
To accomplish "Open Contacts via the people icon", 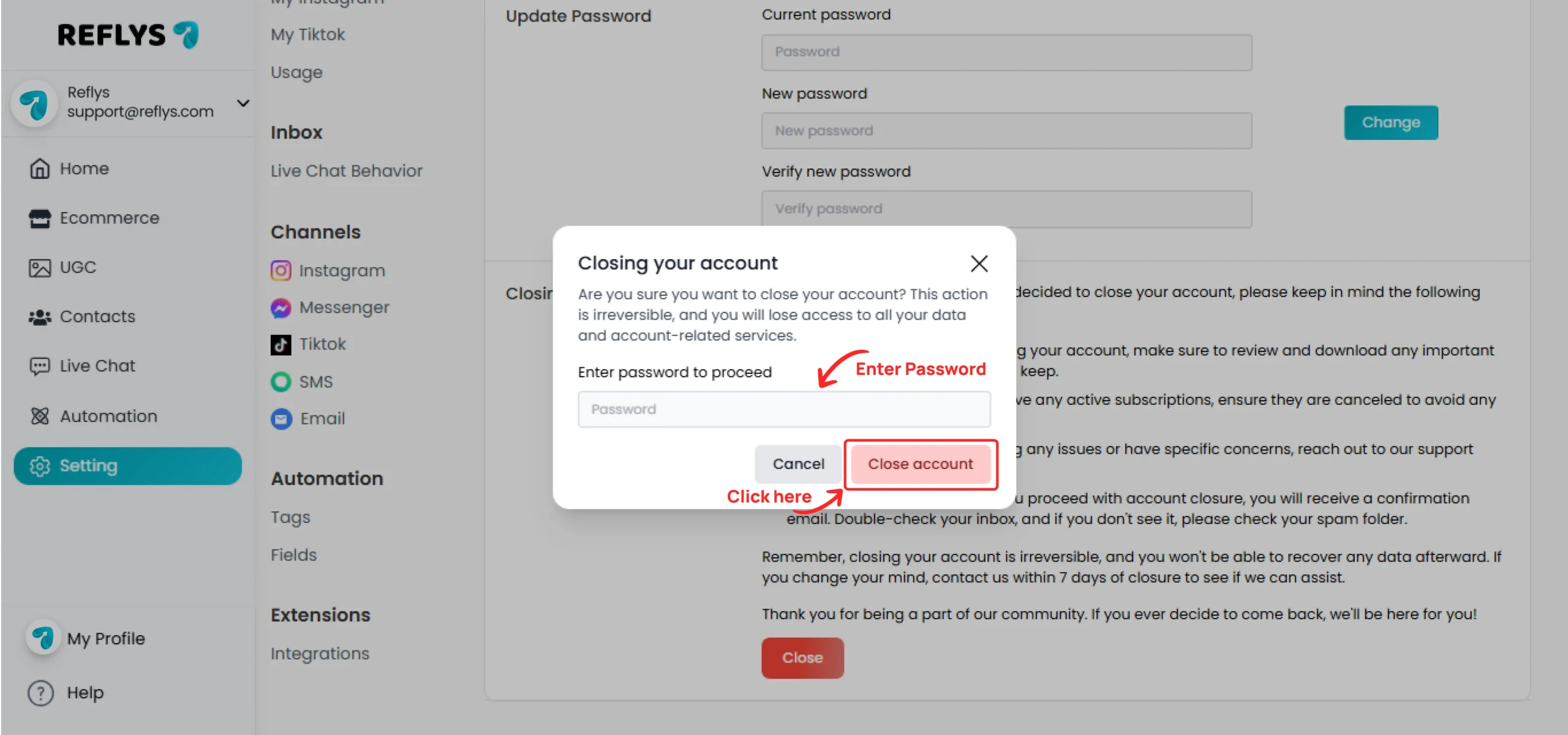I will [x=40, y=317].
